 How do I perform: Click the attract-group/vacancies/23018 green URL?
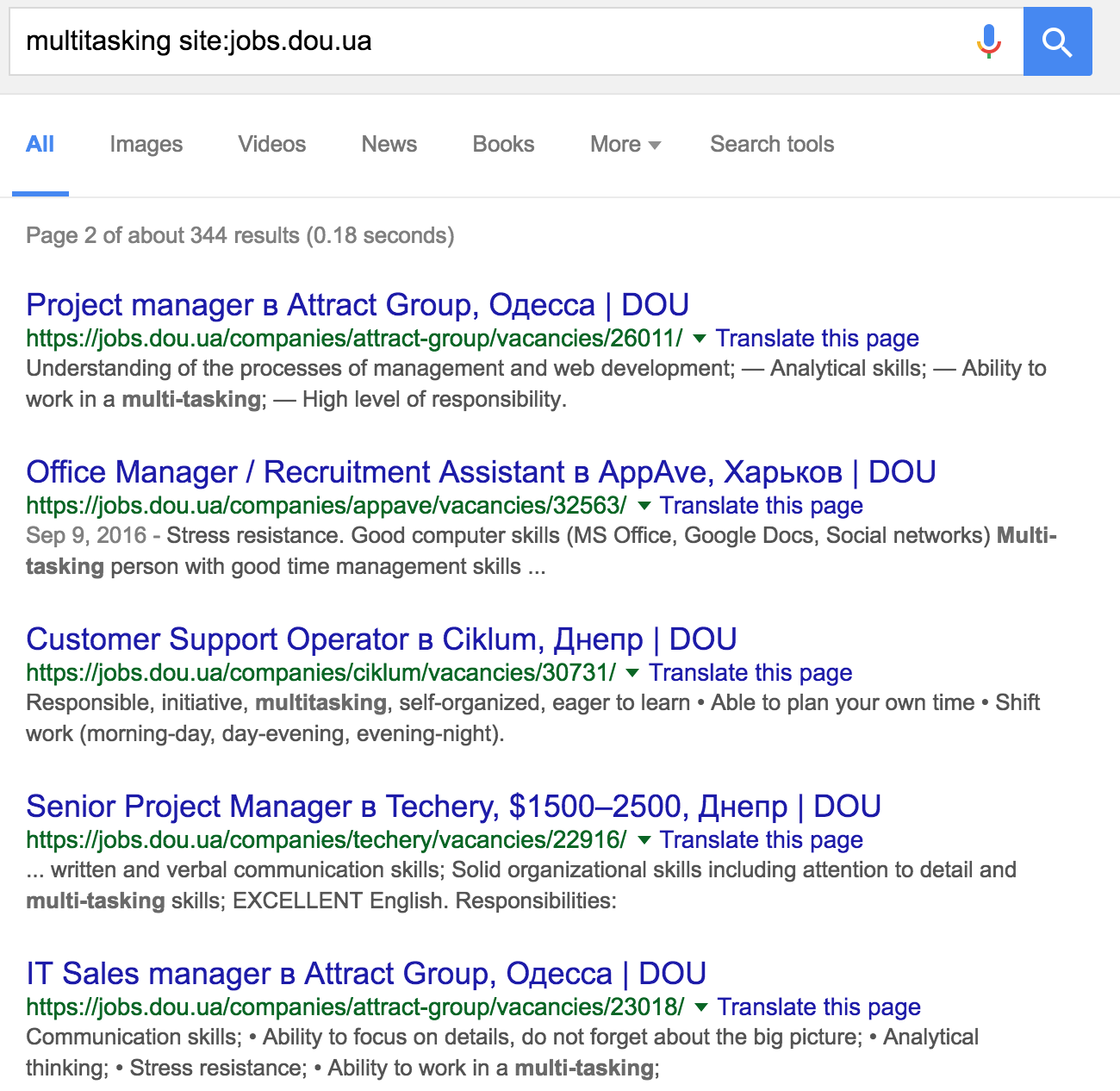tap(355, 1007)
